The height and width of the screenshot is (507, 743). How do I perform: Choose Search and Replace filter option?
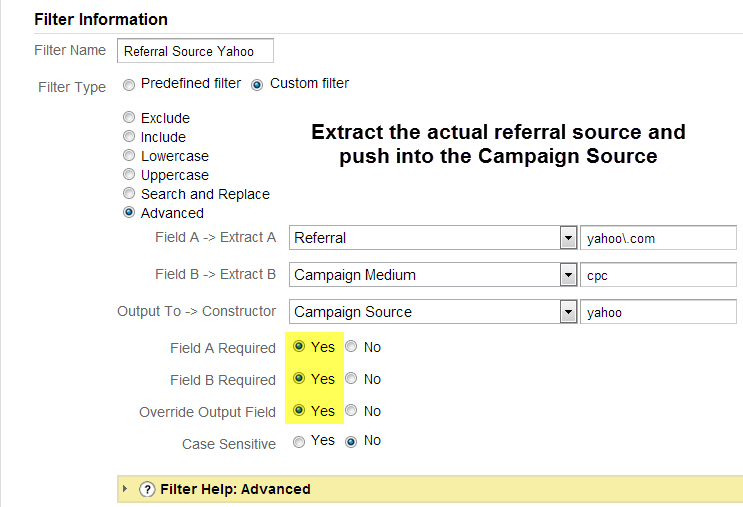[x=129, y=193]
